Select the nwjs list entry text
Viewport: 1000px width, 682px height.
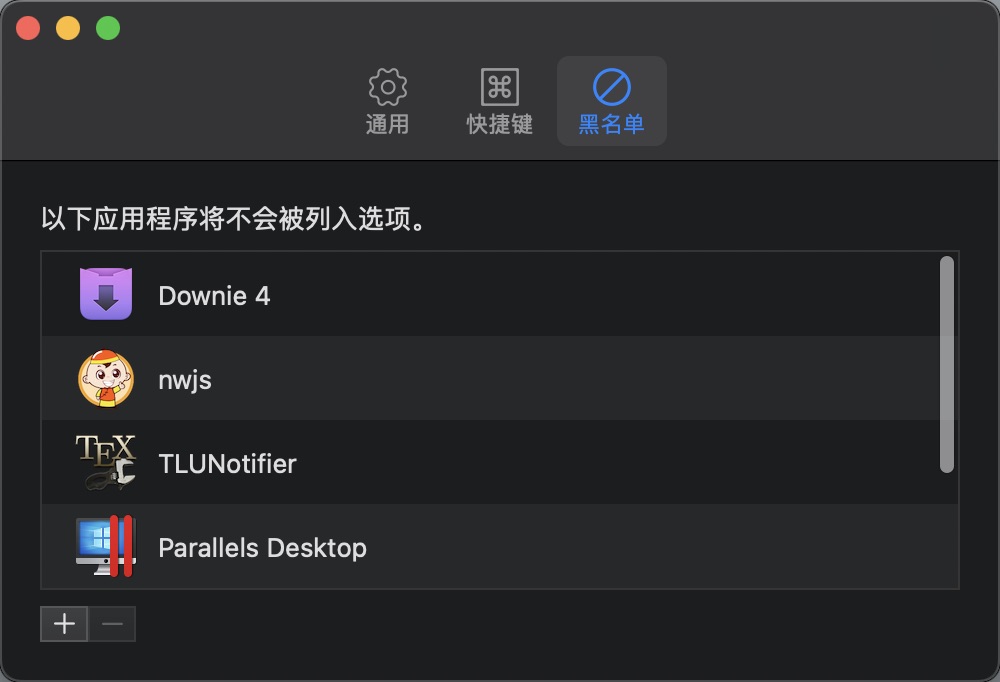coord(185,381)
